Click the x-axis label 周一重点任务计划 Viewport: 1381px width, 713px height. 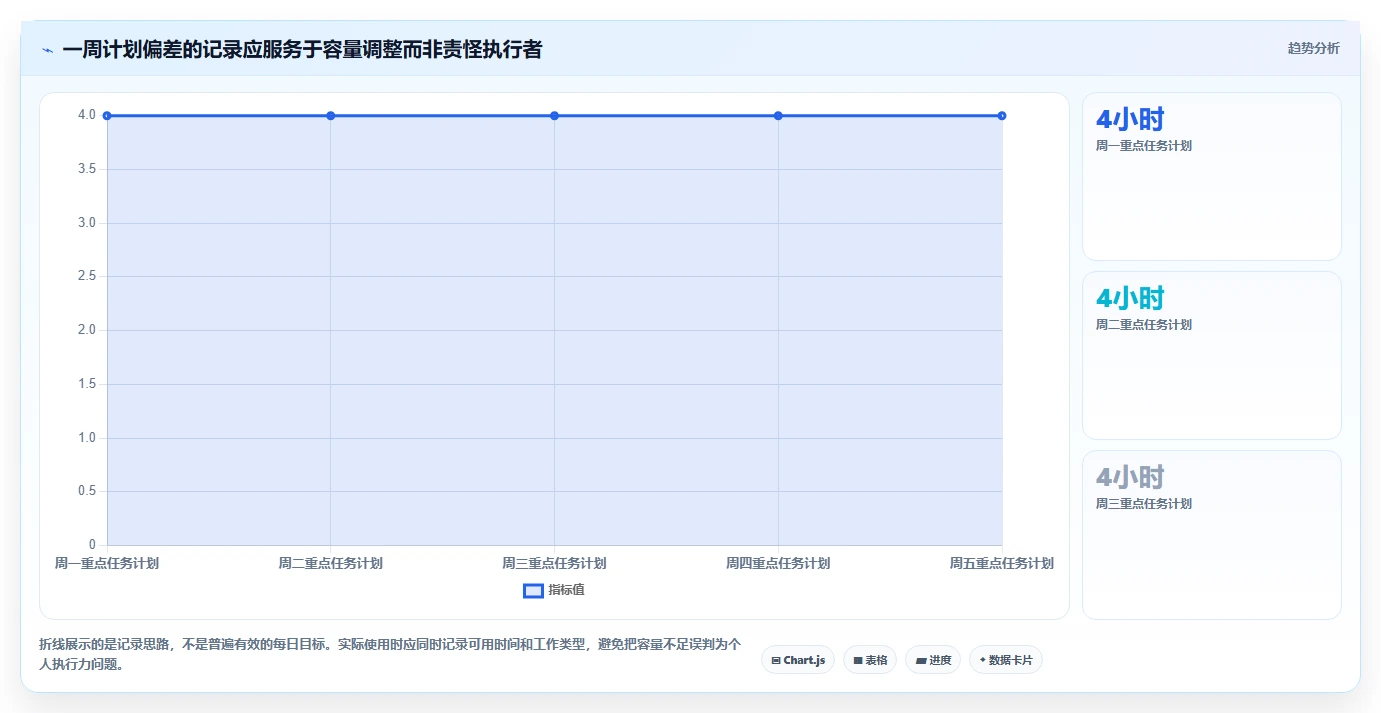[x=107, y=564]
